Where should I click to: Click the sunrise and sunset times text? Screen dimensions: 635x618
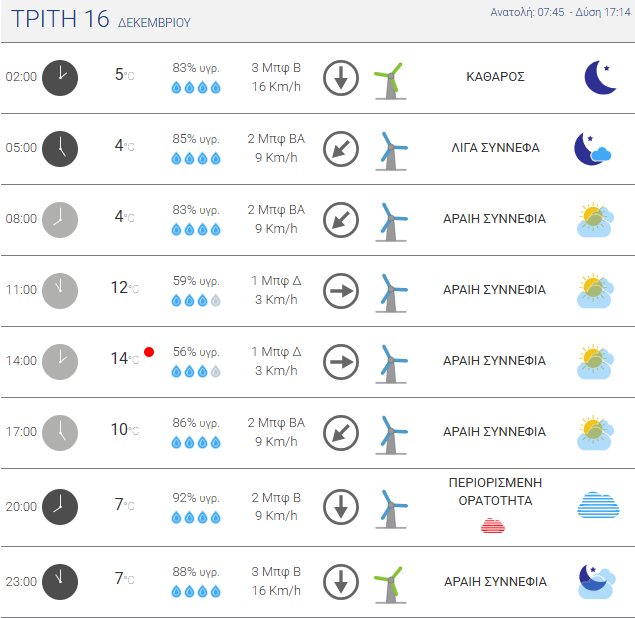[x=560, y=13]
